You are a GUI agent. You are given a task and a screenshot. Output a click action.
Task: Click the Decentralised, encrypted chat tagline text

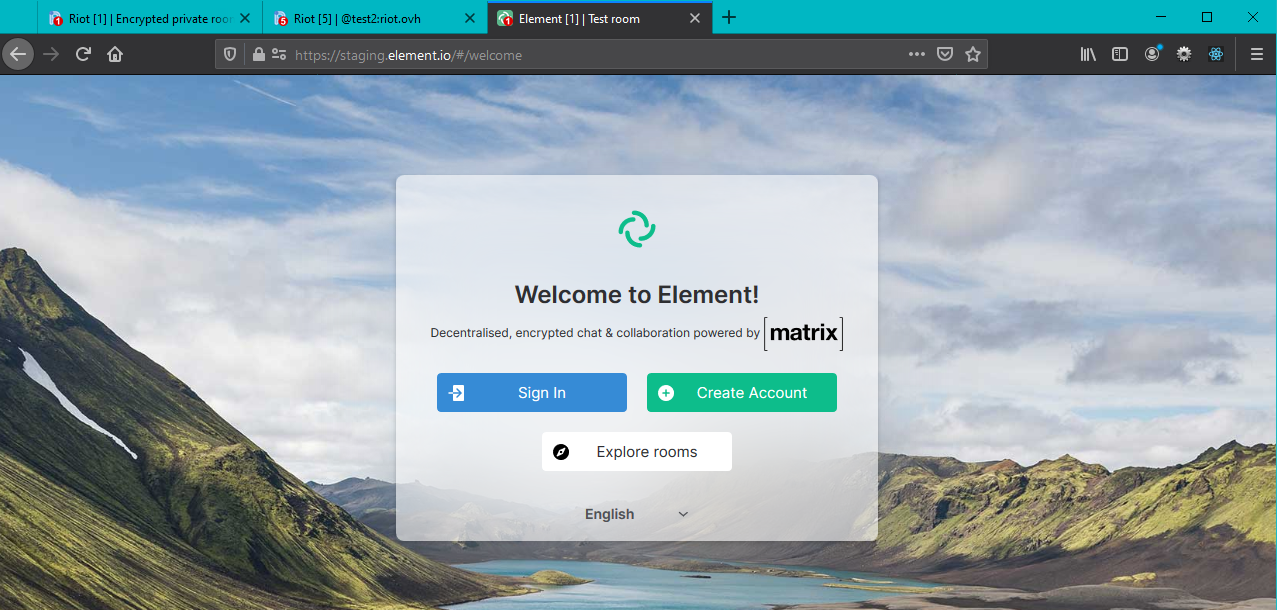(x=595, y=333)
